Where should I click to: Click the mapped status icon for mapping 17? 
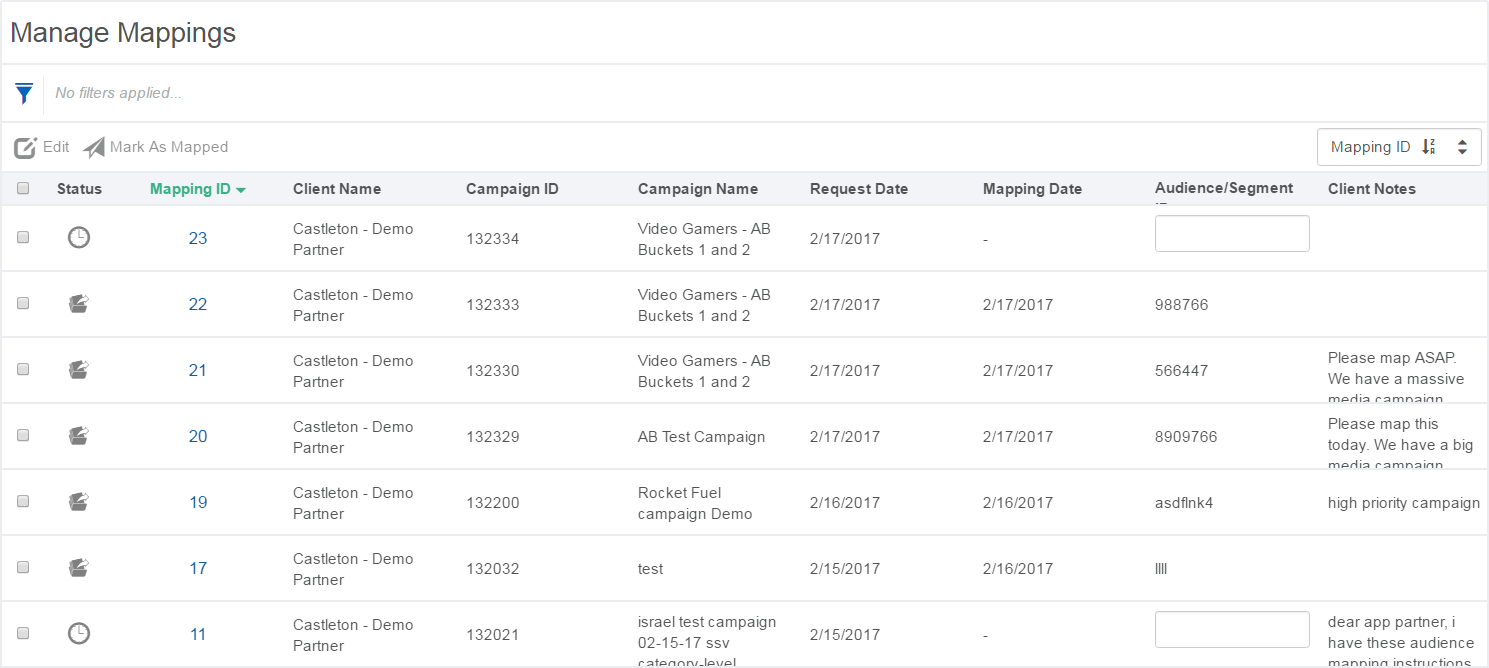click(x=78, y=568)
